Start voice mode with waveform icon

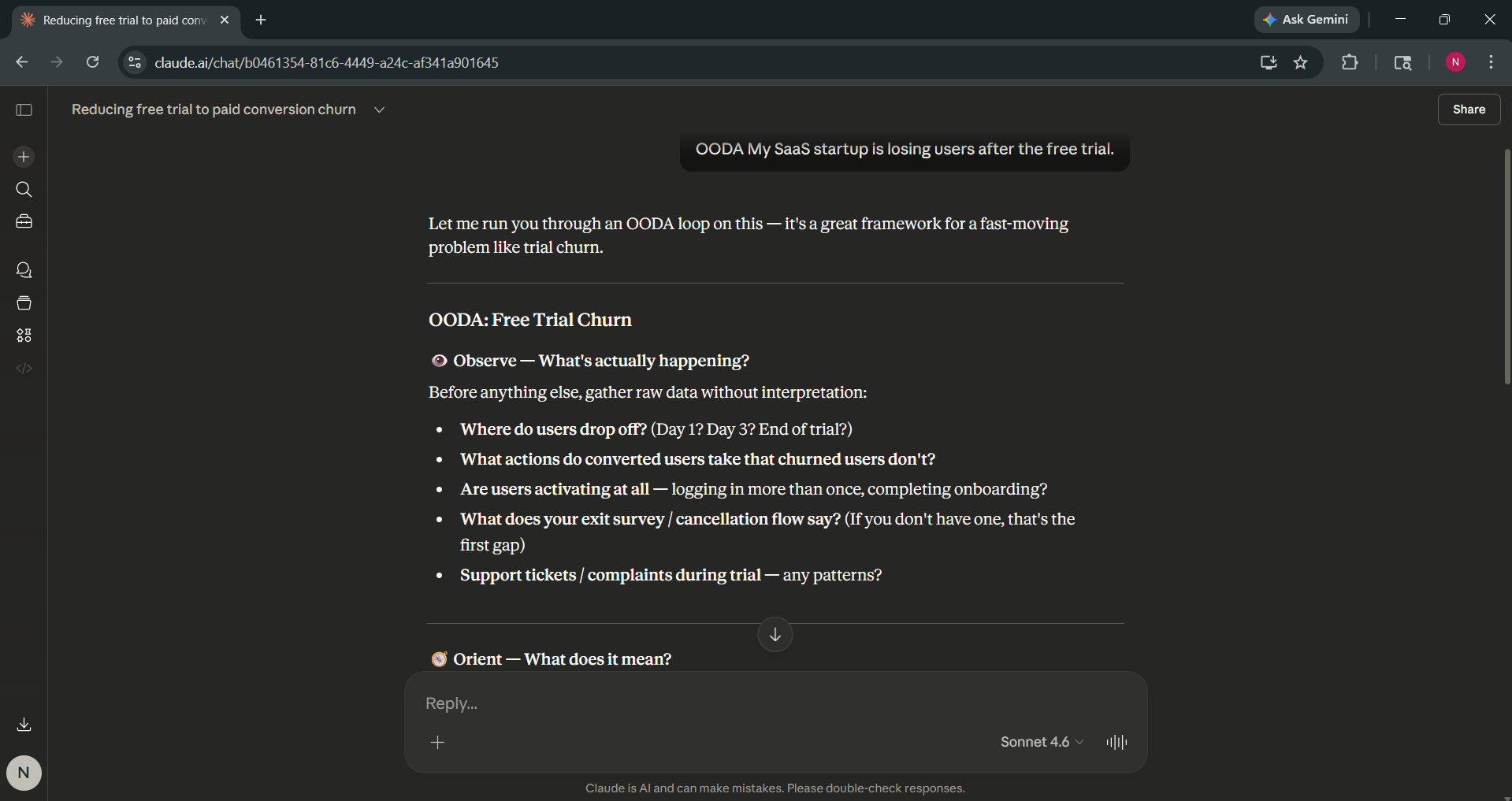(x=1116, y=742)
